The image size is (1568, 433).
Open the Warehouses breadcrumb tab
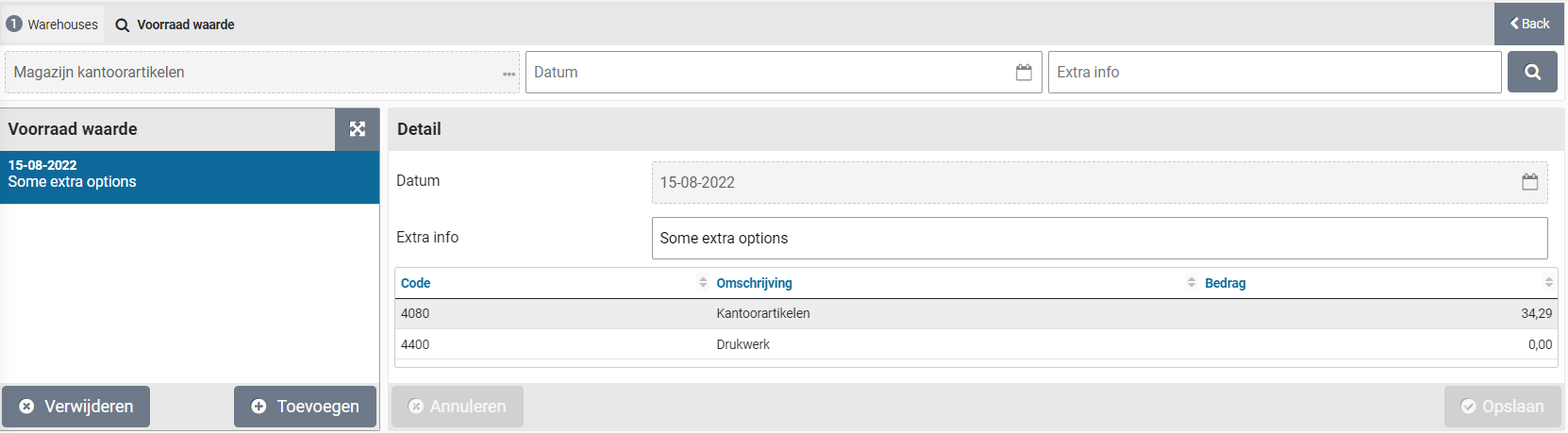coord(53,25)
